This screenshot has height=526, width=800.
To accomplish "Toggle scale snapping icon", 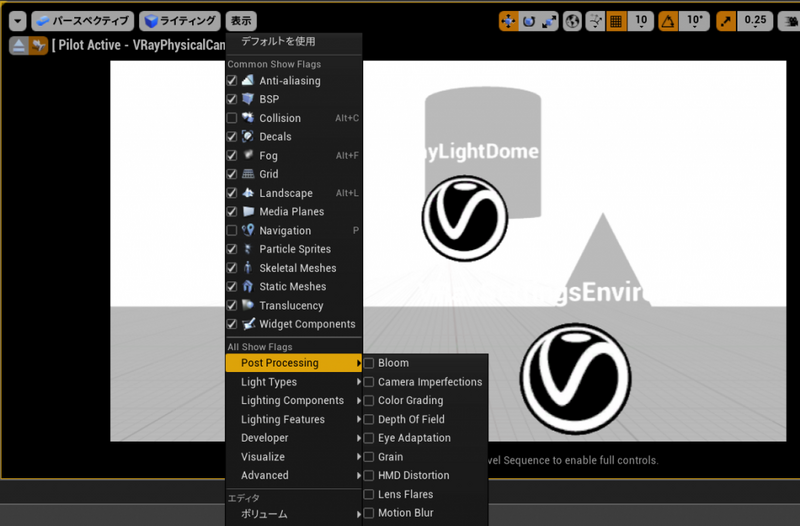I will [x=726, y=21].
